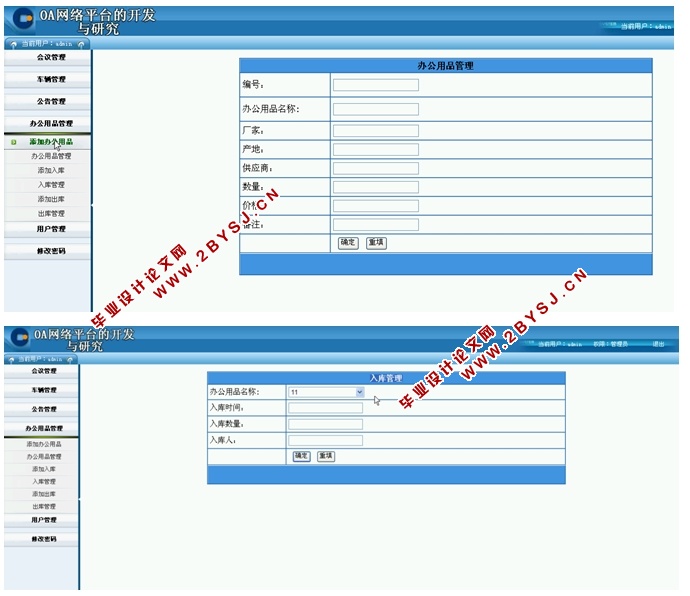Viewport: 690px width, 596px height.
Task: Click 当前用户: admin in the 入库管理 page header
Action: click(560, 344)
